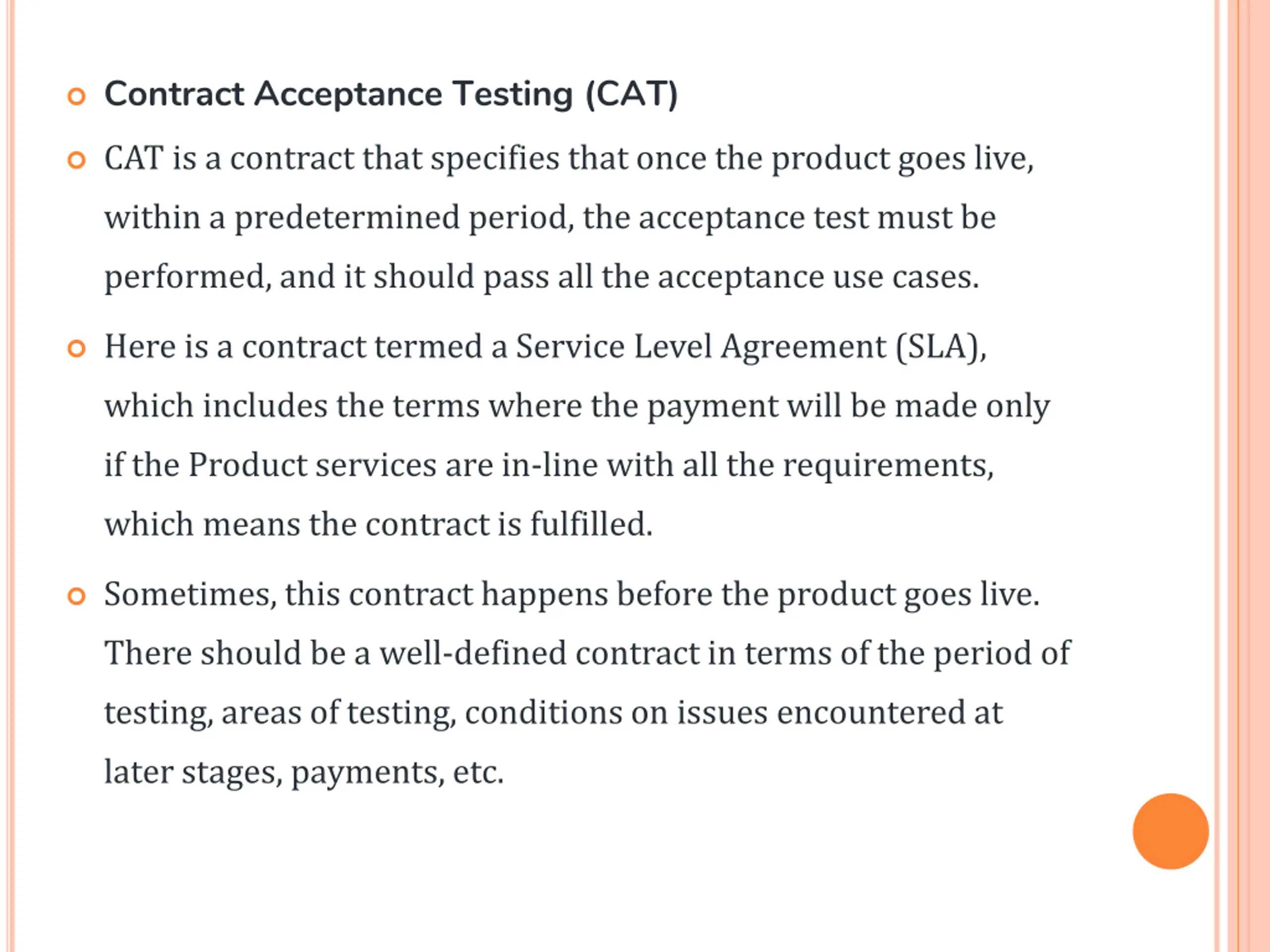The height and width of the screenshot is (952, 1270).
Task: Click the word 'Sometimes,' in last paragraph
Action: coord(190,595)
